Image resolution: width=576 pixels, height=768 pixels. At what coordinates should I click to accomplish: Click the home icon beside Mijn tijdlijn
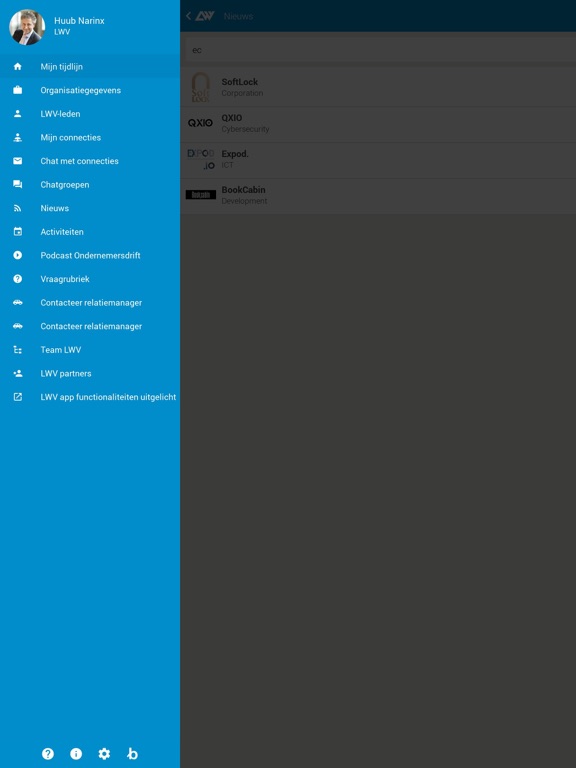click(18, 67)
